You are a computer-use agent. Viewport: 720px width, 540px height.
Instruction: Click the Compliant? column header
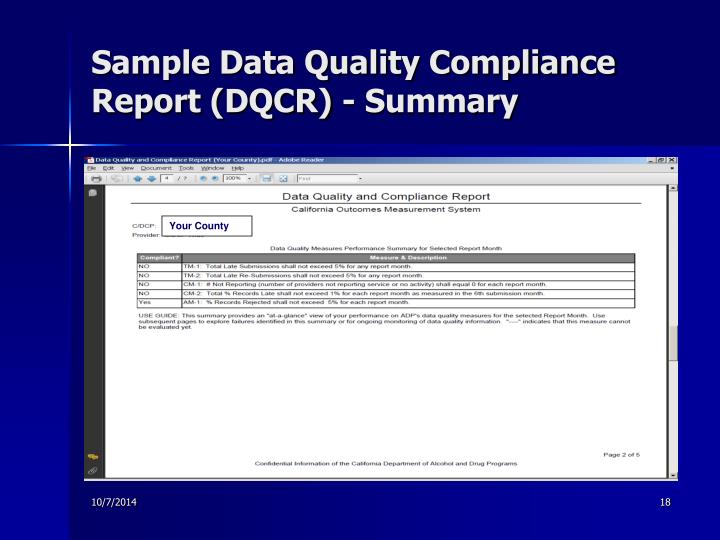pyautogui.click(x=159, y=258)
